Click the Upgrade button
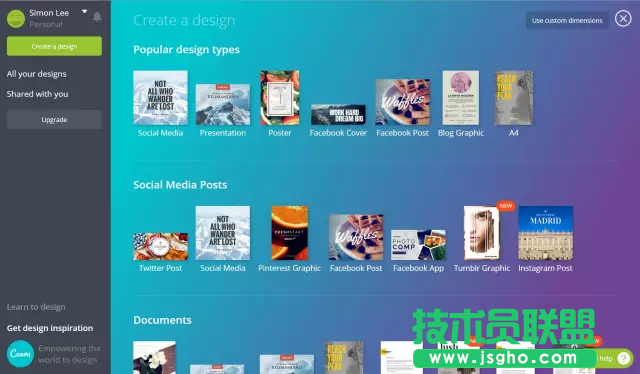 [54, 120]
